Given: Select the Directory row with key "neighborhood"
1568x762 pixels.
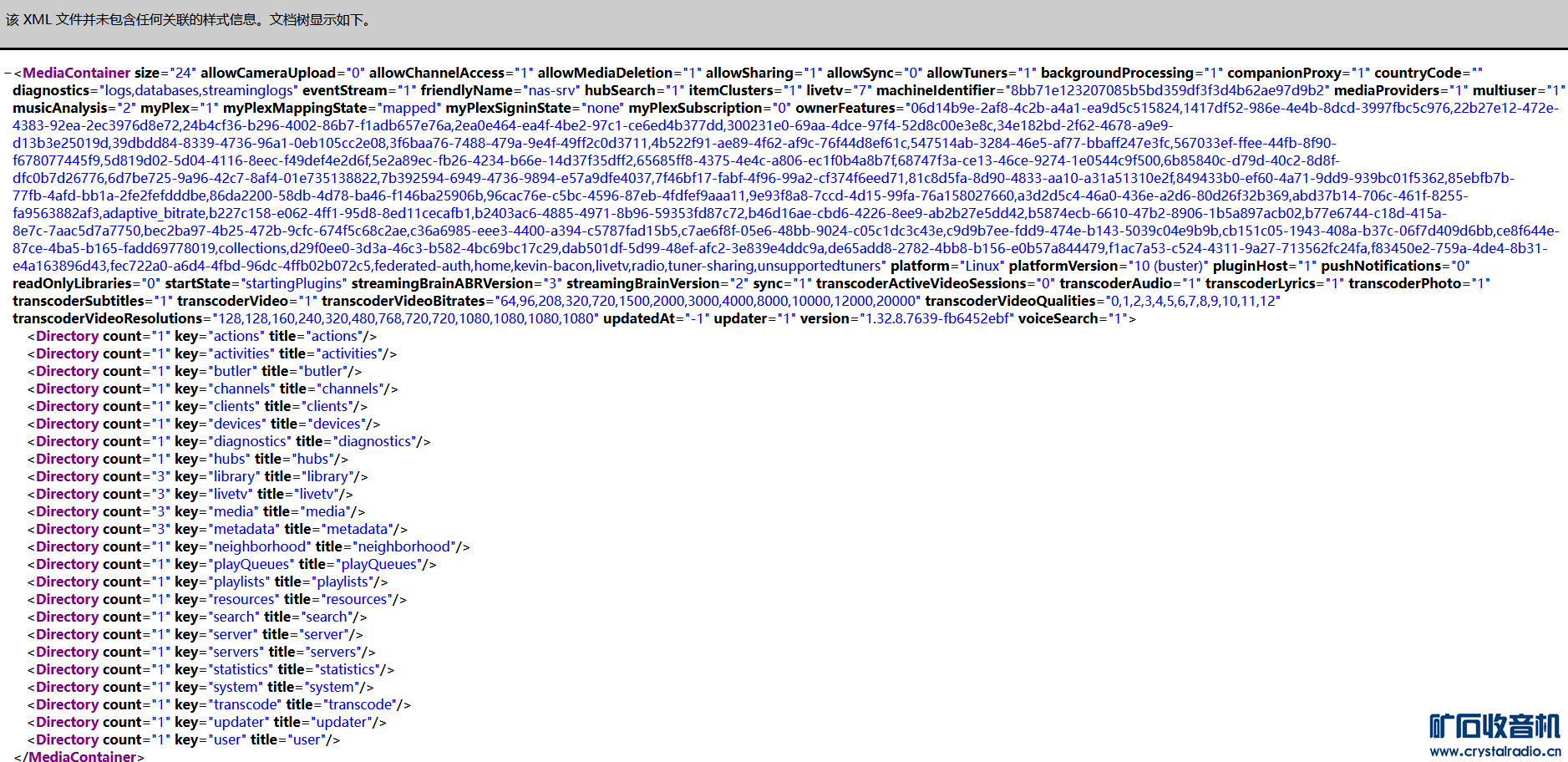Looking at the screenshot, I should [x=249, y=547].
